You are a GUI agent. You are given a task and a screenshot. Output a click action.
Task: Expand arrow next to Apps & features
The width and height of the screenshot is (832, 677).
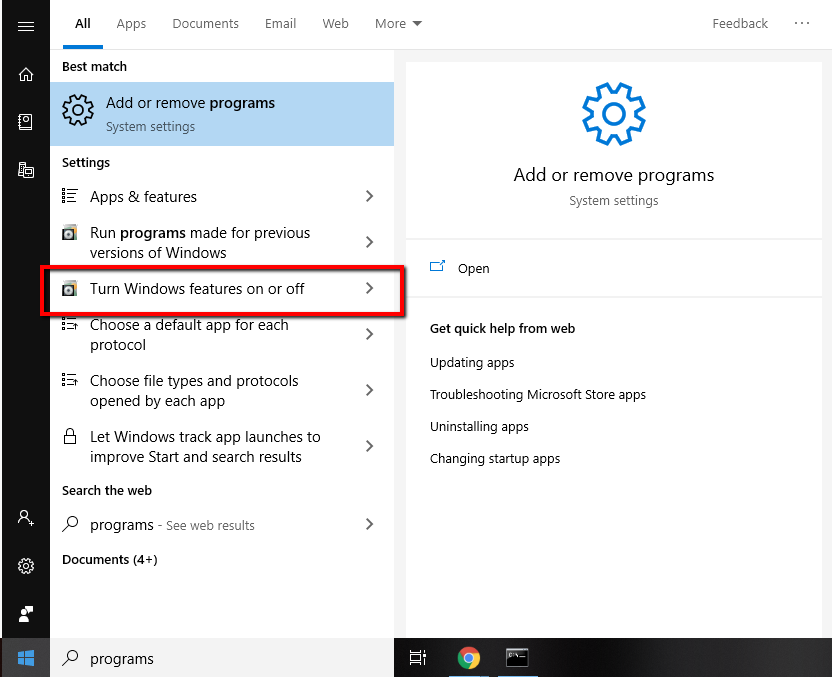click(x=369, y=196)
